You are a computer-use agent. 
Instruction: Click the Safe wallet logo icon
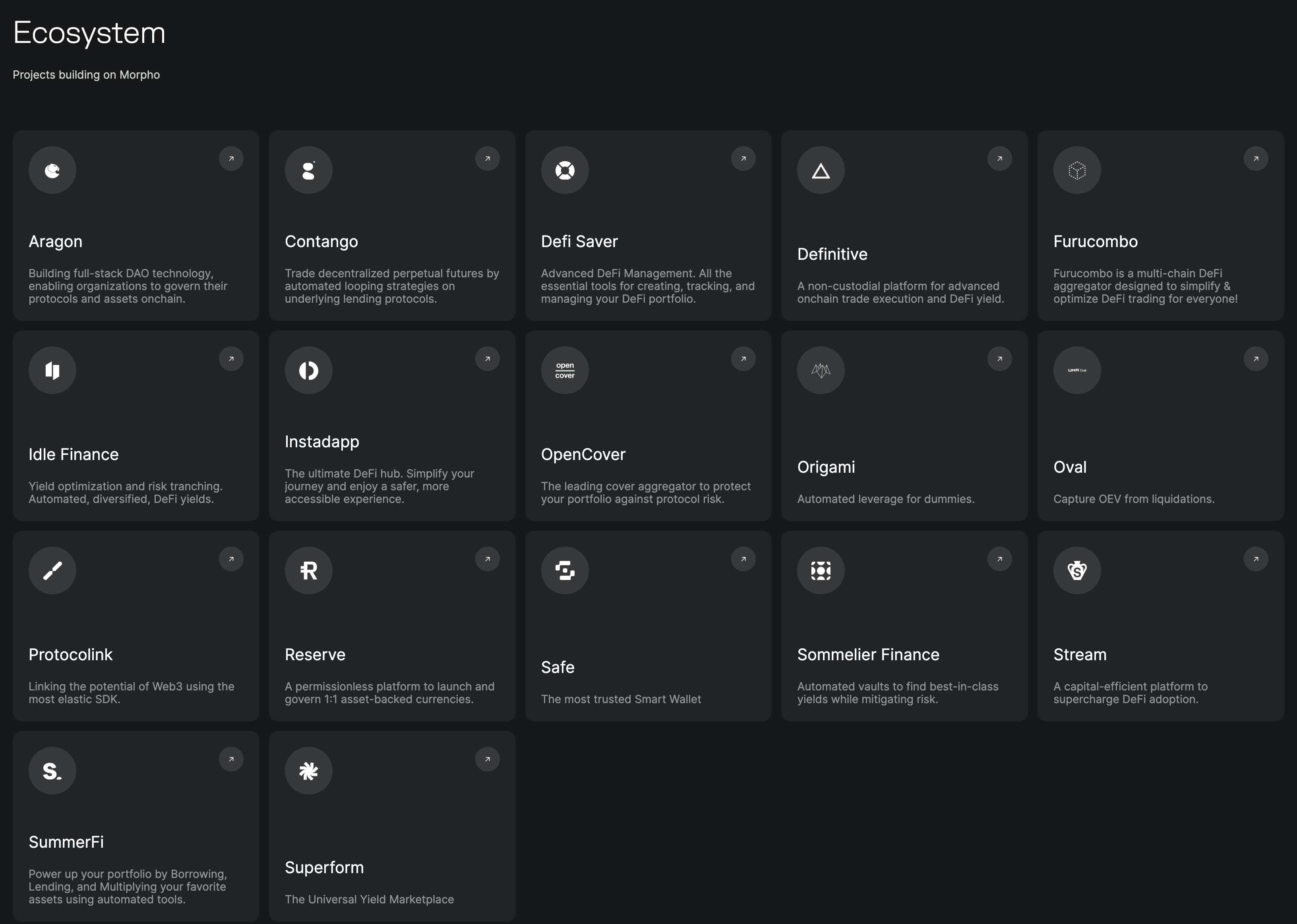[x=565, y=571]
